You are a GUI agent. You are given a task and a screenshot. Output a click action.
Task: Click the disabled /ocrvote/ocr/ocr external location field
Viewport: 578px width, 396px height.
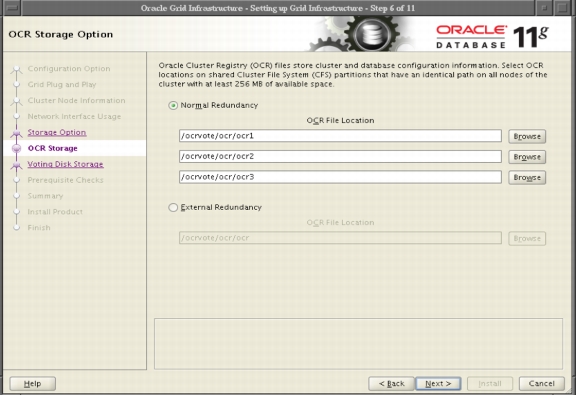coord(340,238)
